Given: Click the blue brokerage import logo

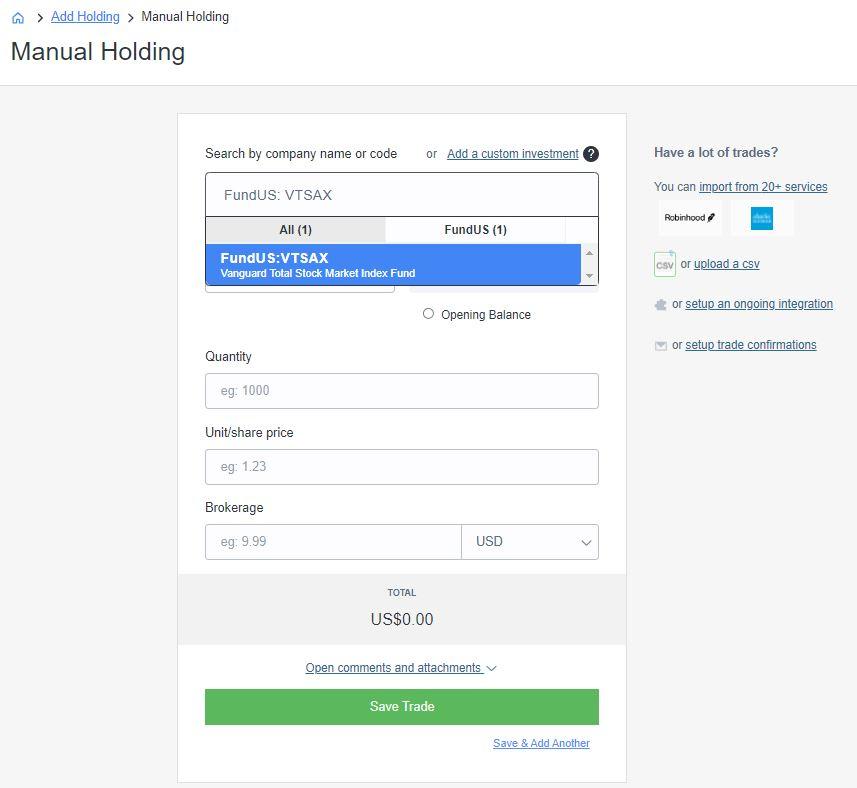Looking at the screenshot, I should (762, 217).
